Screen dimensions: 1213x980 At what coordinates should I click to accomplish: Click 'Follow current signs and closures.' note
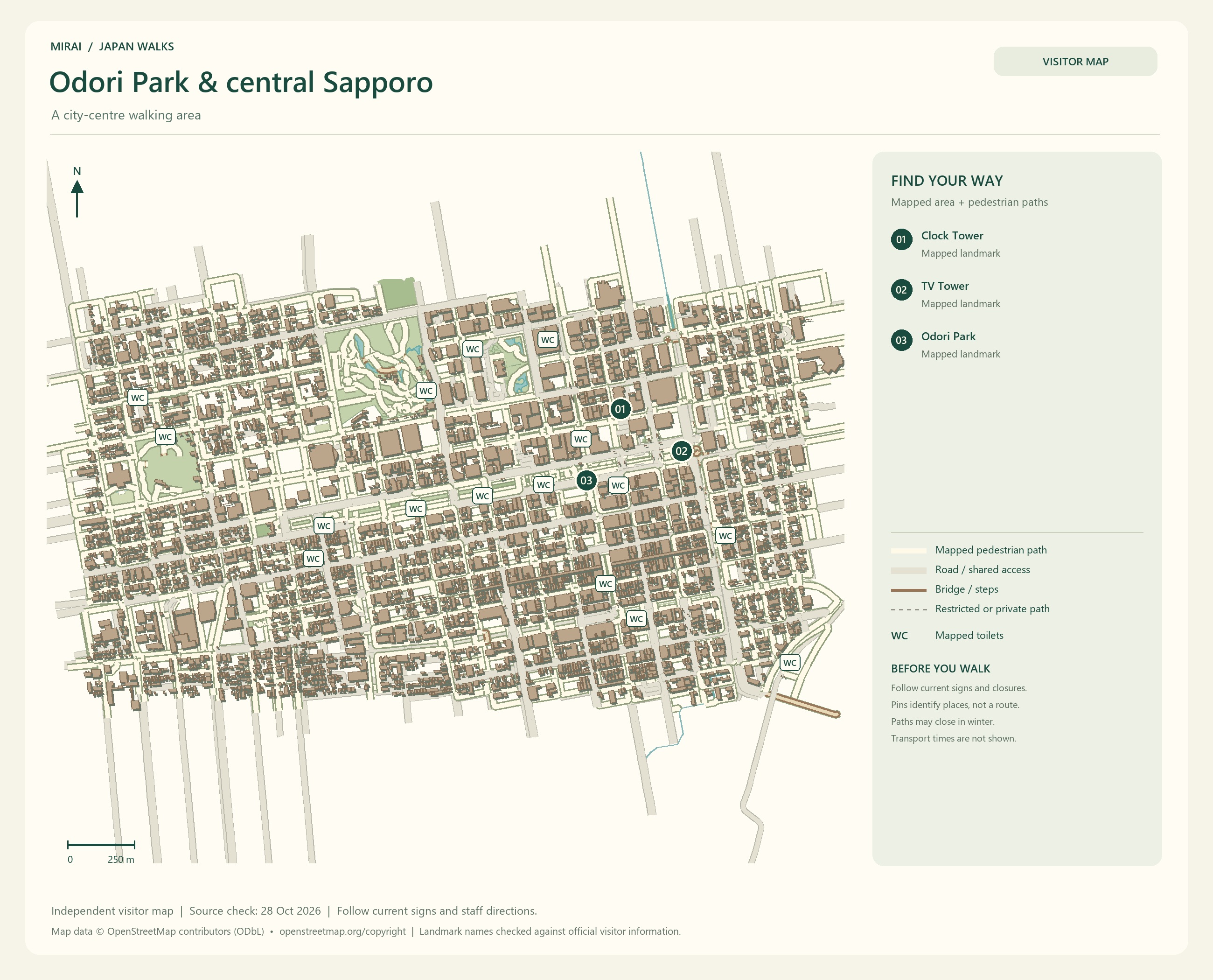[958, 688]
